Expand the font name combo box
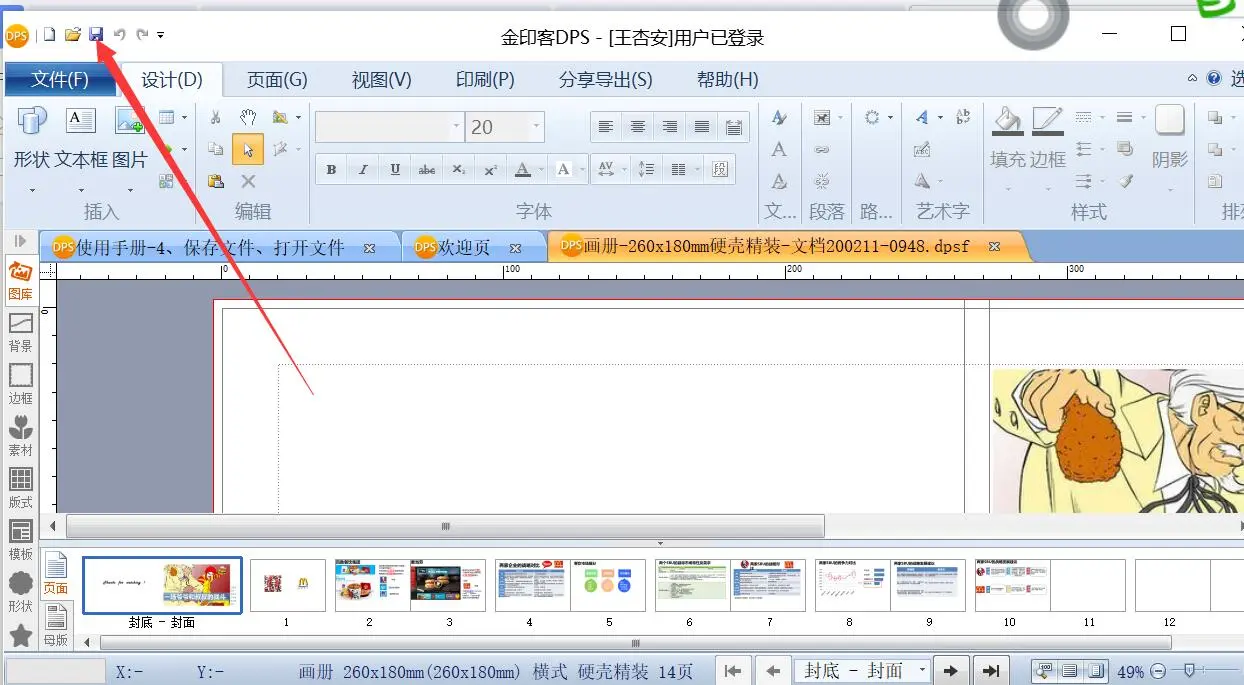 tap(456, 127)
